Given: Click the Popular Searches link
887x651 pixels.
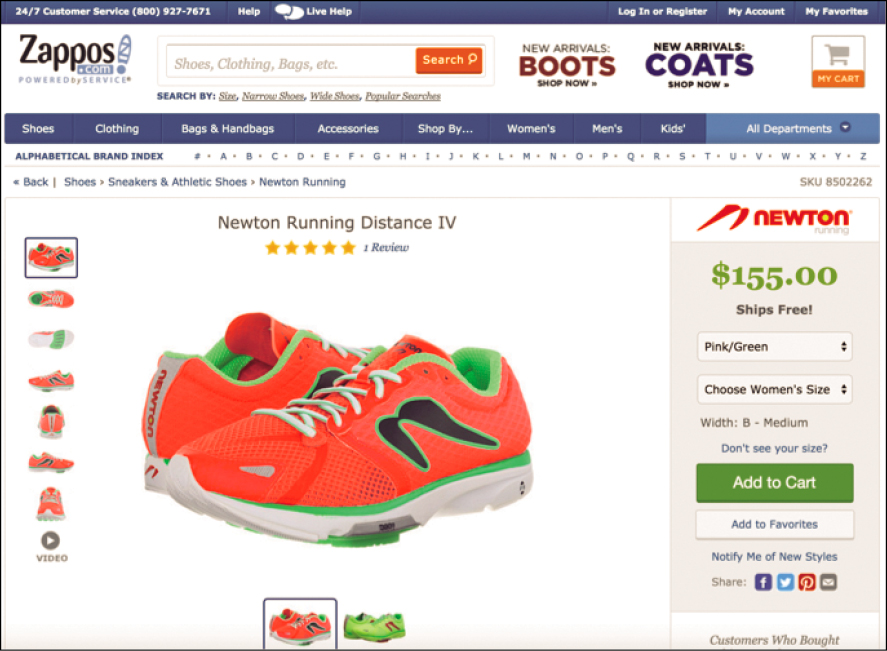Looking at the screenshot, I should click(x=403, y=96).
